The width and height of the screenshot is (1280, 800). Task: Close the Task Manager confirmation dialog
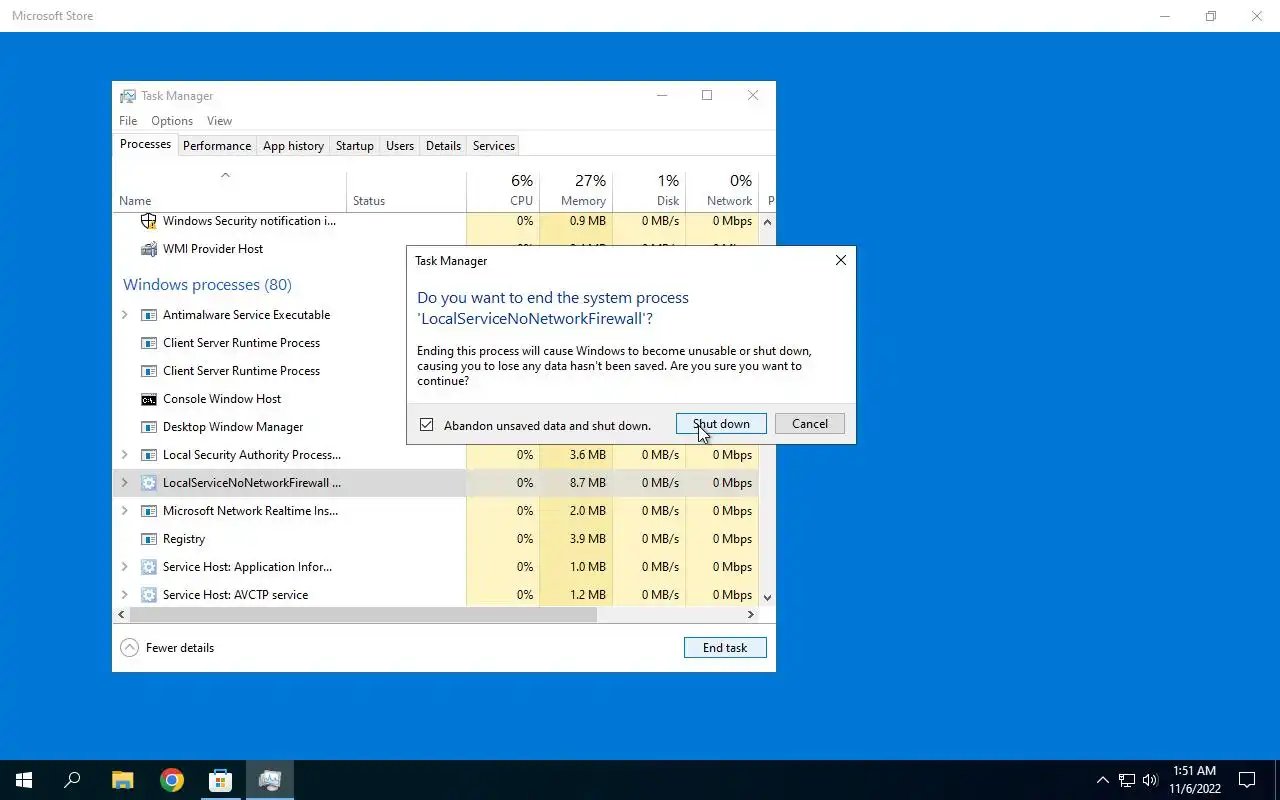[841, 260]
